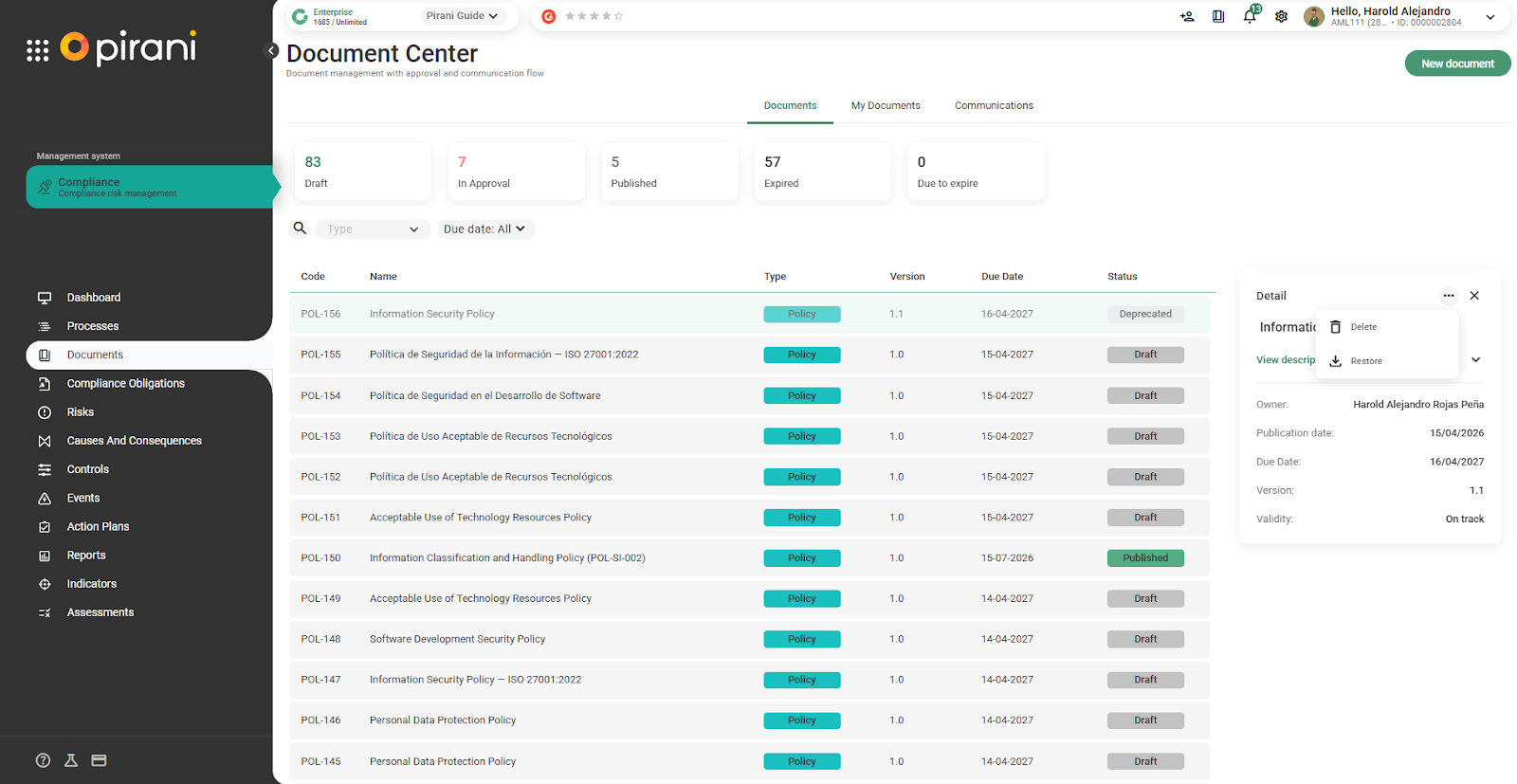Screen dimensions: 1517x784
Task: Collapse the sidebar with the arrow toggle
Action: [x=271, y=51]
